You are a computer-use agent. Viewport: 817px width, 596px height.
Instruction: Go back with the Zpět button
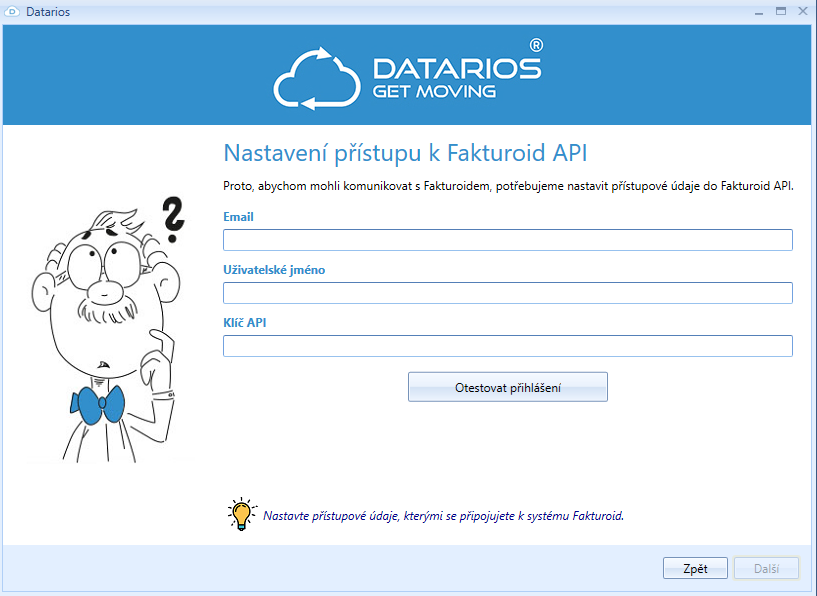695,568
